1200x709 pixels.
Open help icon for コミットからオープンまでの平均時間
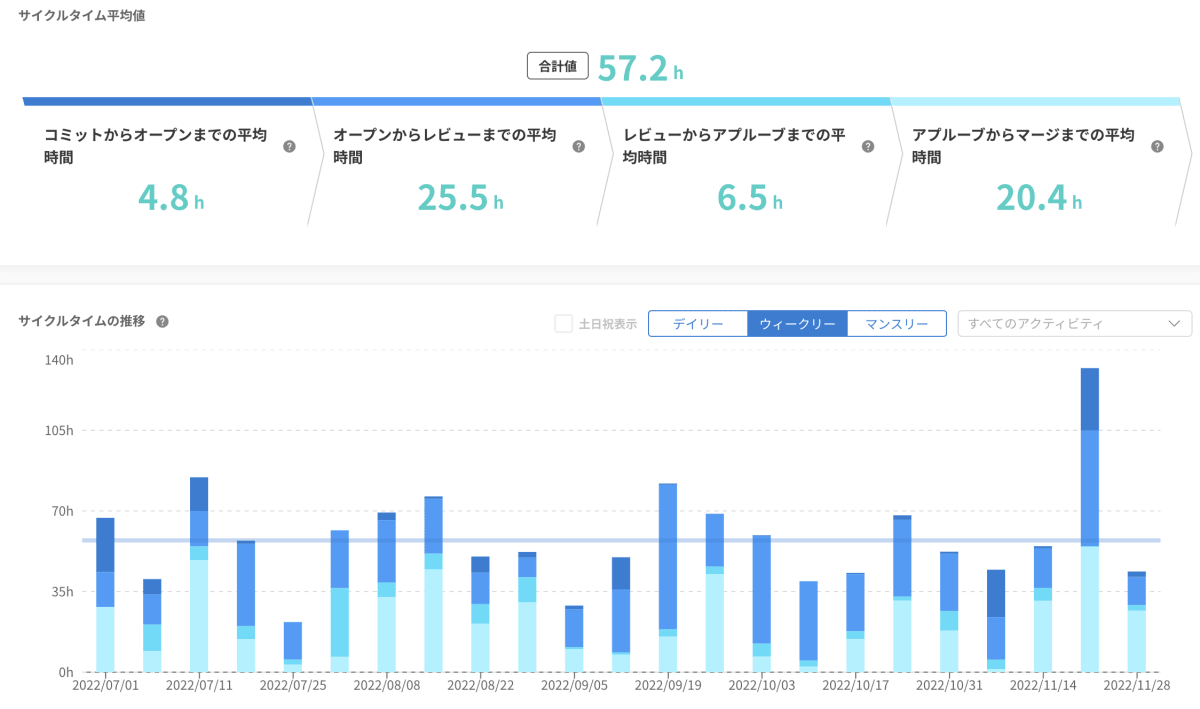pos(289,146)
